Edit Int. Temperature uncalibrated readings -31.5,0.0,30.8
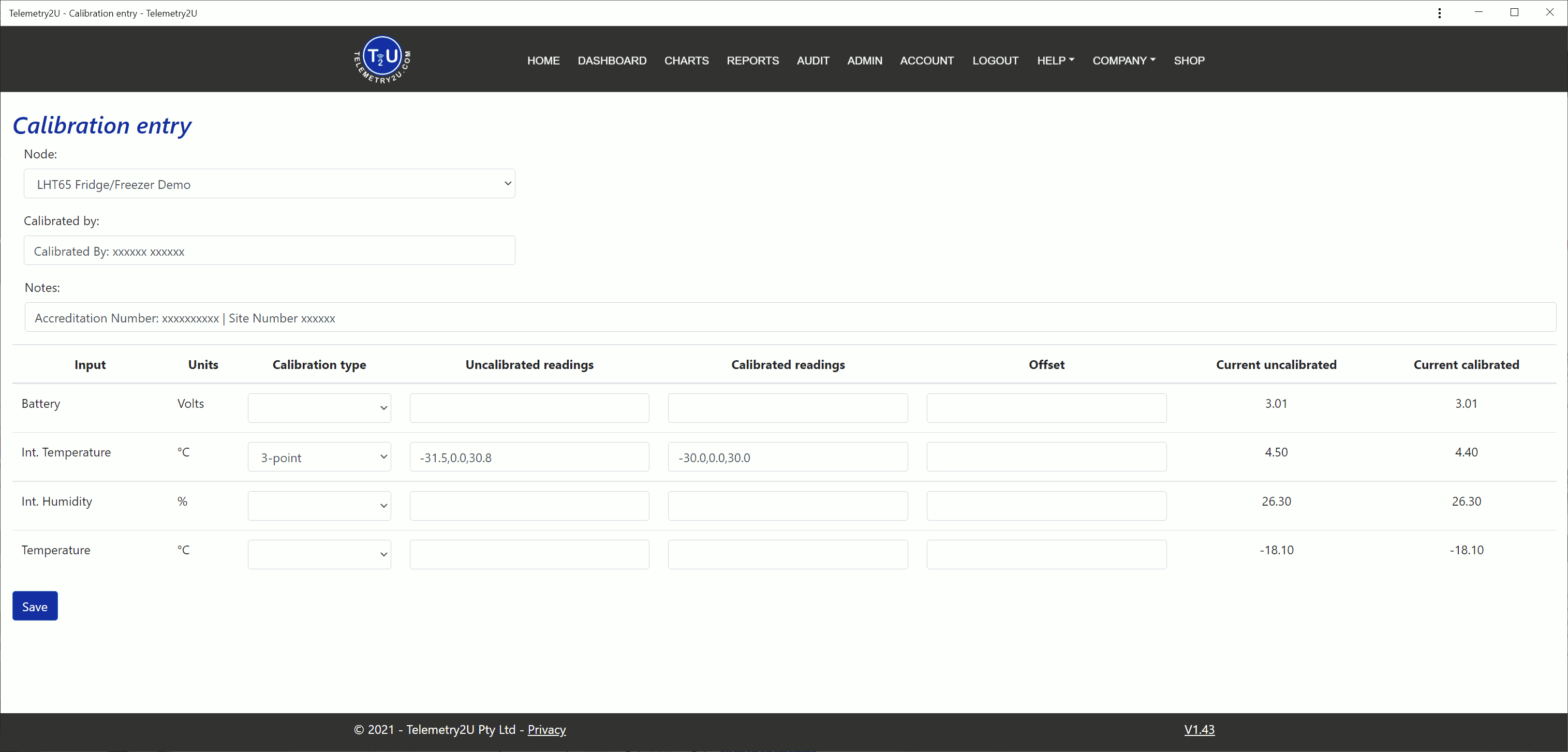The image size is (1568, 752). pos(529,456)
